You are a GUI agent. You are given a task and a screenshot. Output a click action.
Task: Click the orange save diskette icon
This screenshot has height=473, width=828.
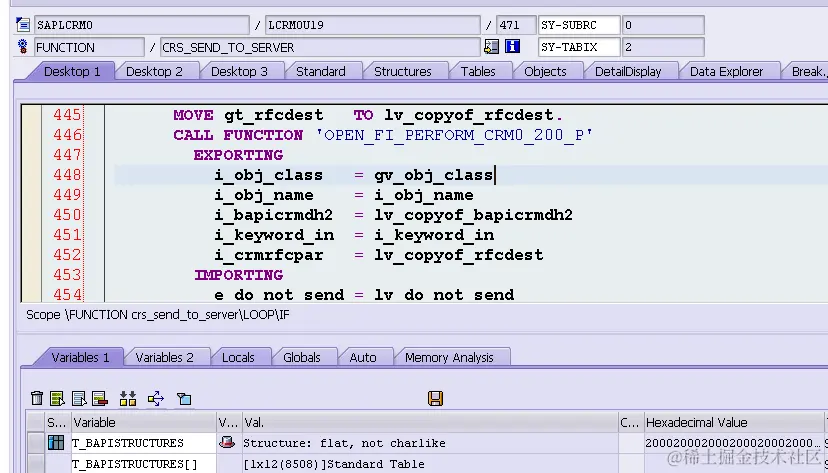point(436,398)
